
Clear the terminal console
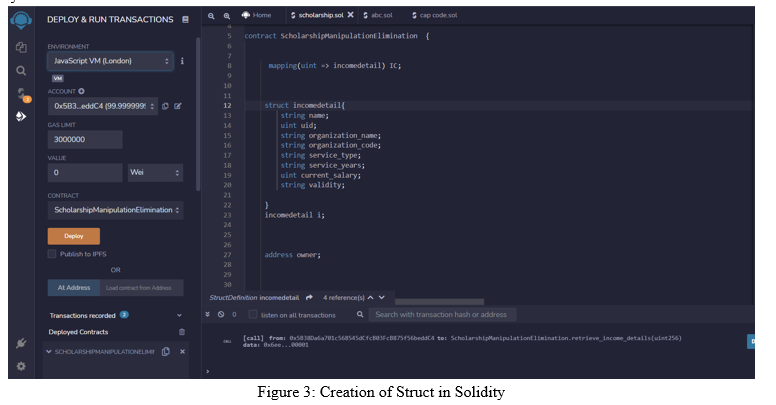pos(221,314)
